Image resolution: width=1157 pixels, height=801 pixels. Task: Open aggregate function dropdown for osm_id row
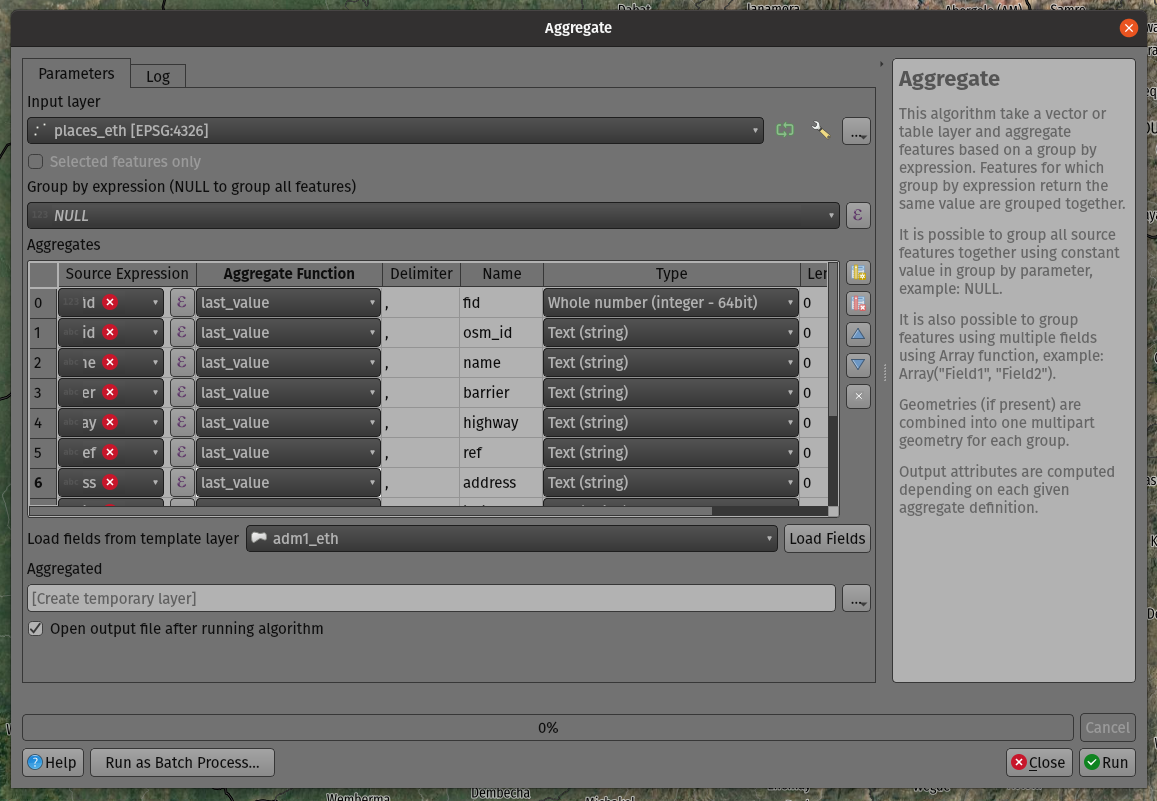click(x=288, y=332)
